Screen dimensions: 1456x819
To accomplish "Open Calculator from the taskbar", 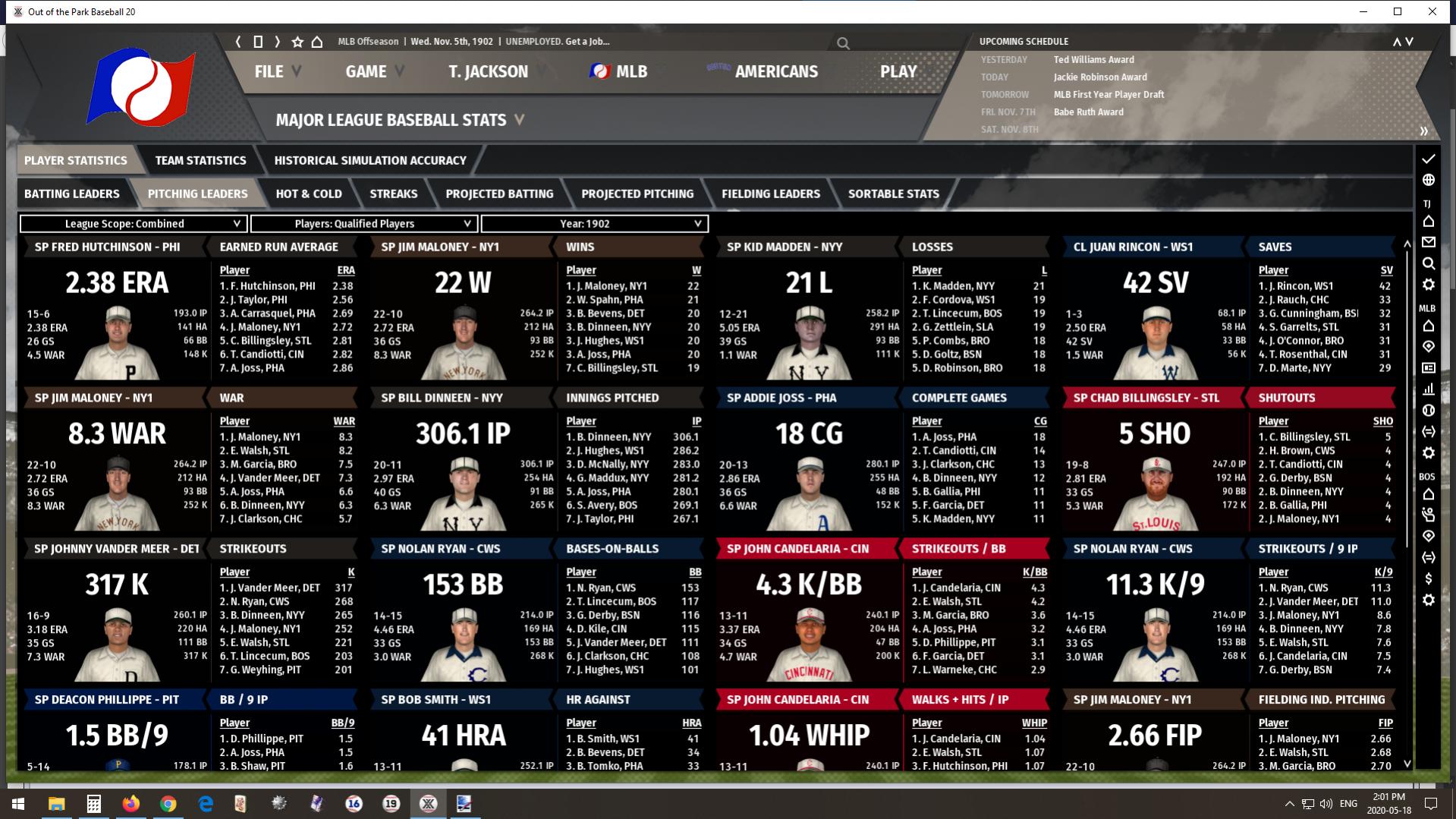I will 93,804.
